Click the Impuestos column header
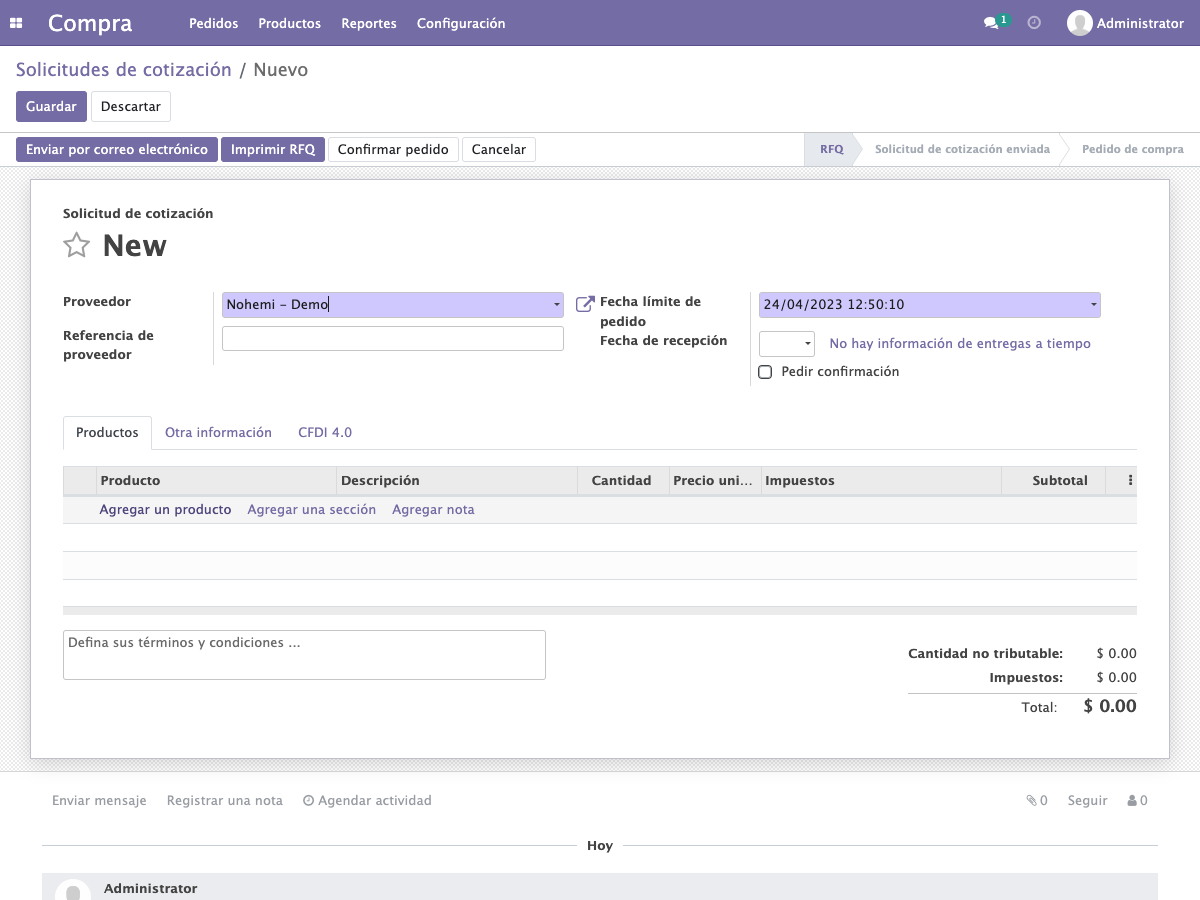The width and height of the screenshot is (1200, 900). (881, 481)
